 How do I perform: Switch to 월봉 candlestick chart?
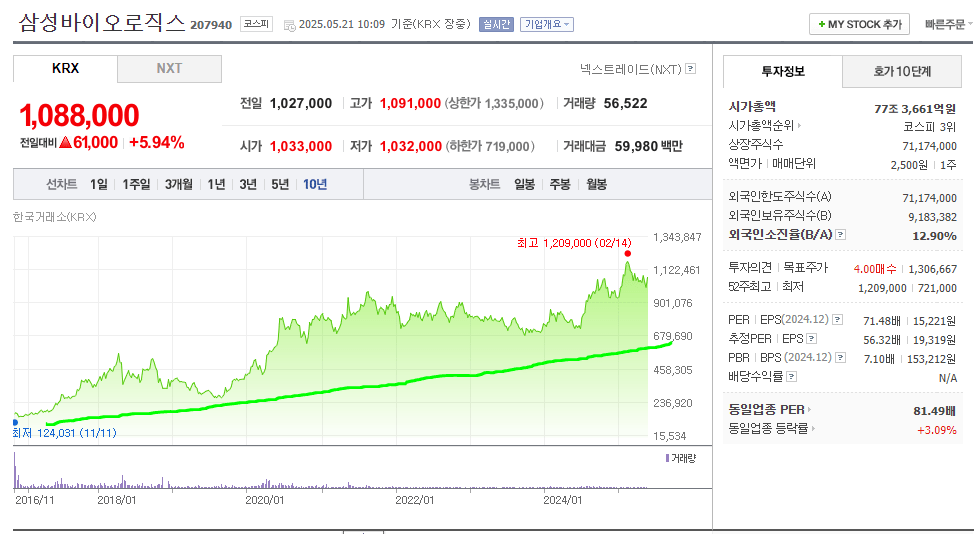596,185
